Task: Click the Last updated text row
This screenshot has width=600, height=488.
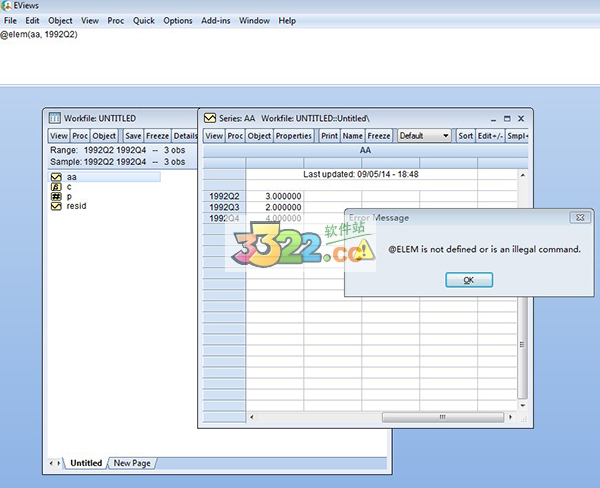Action: (361, 174)
